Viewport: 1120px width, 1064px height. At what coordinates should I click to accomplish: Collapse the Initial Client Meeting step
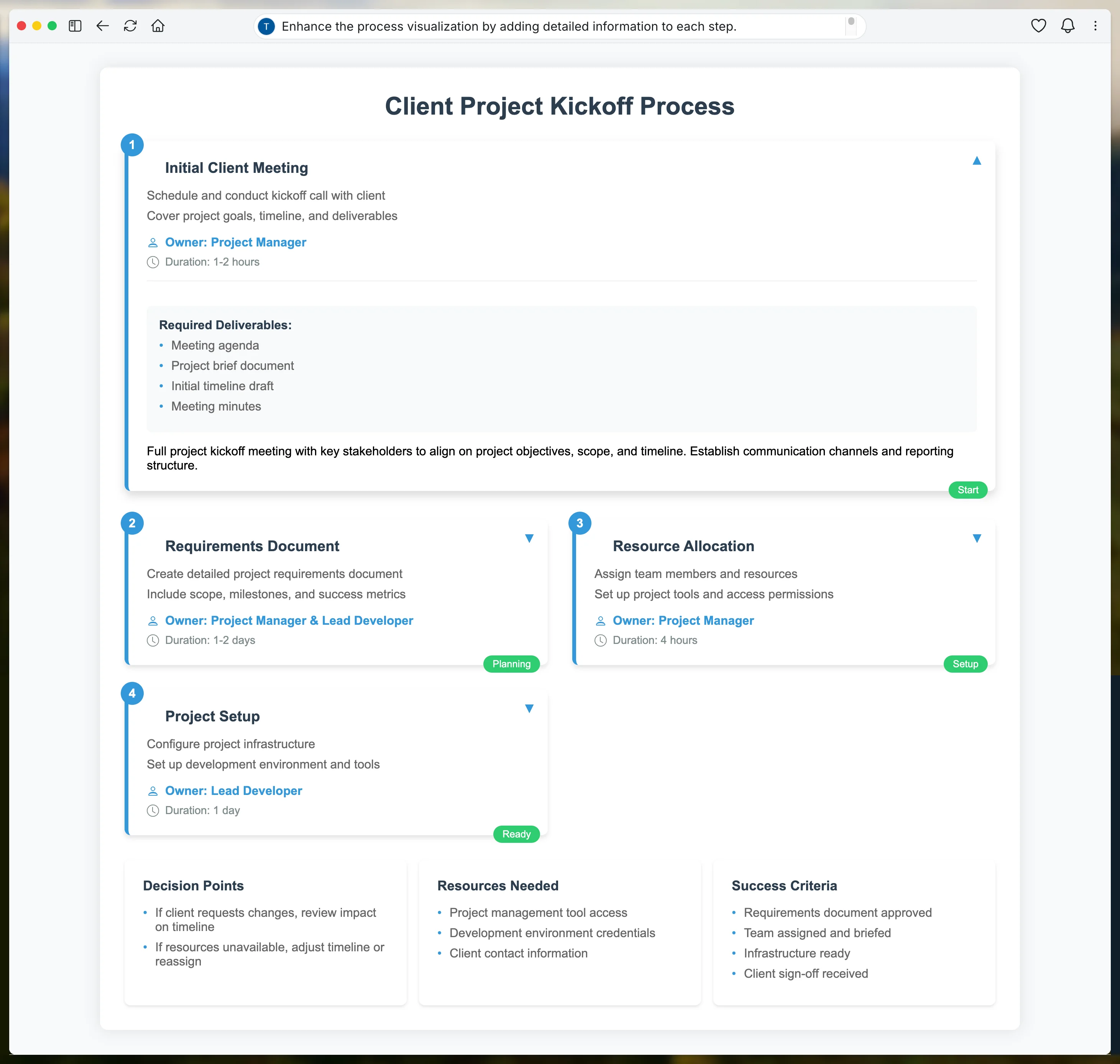pos(977,161)
